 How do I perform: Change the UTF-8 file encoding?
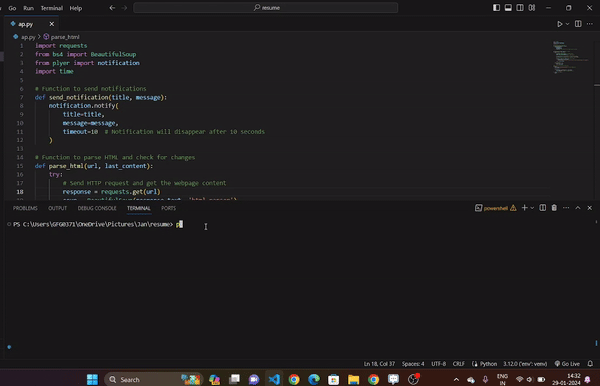439,364
